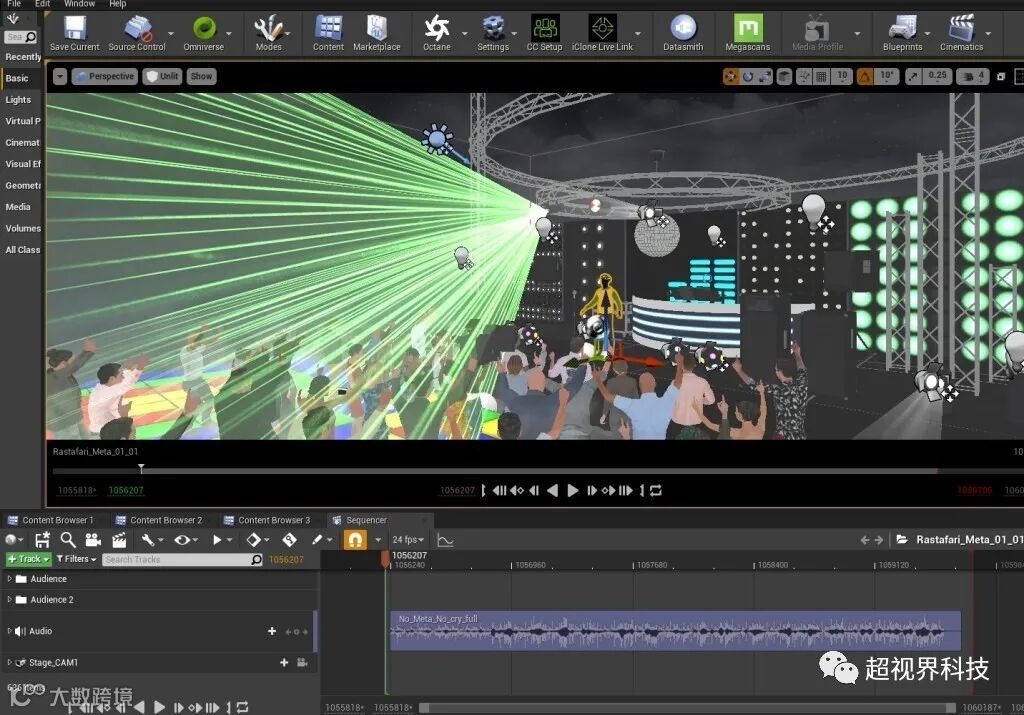The width and height of the screenshot is (1024, 715).
Task: Expand the Audience 2 folder track
Action: pos(9,599)
